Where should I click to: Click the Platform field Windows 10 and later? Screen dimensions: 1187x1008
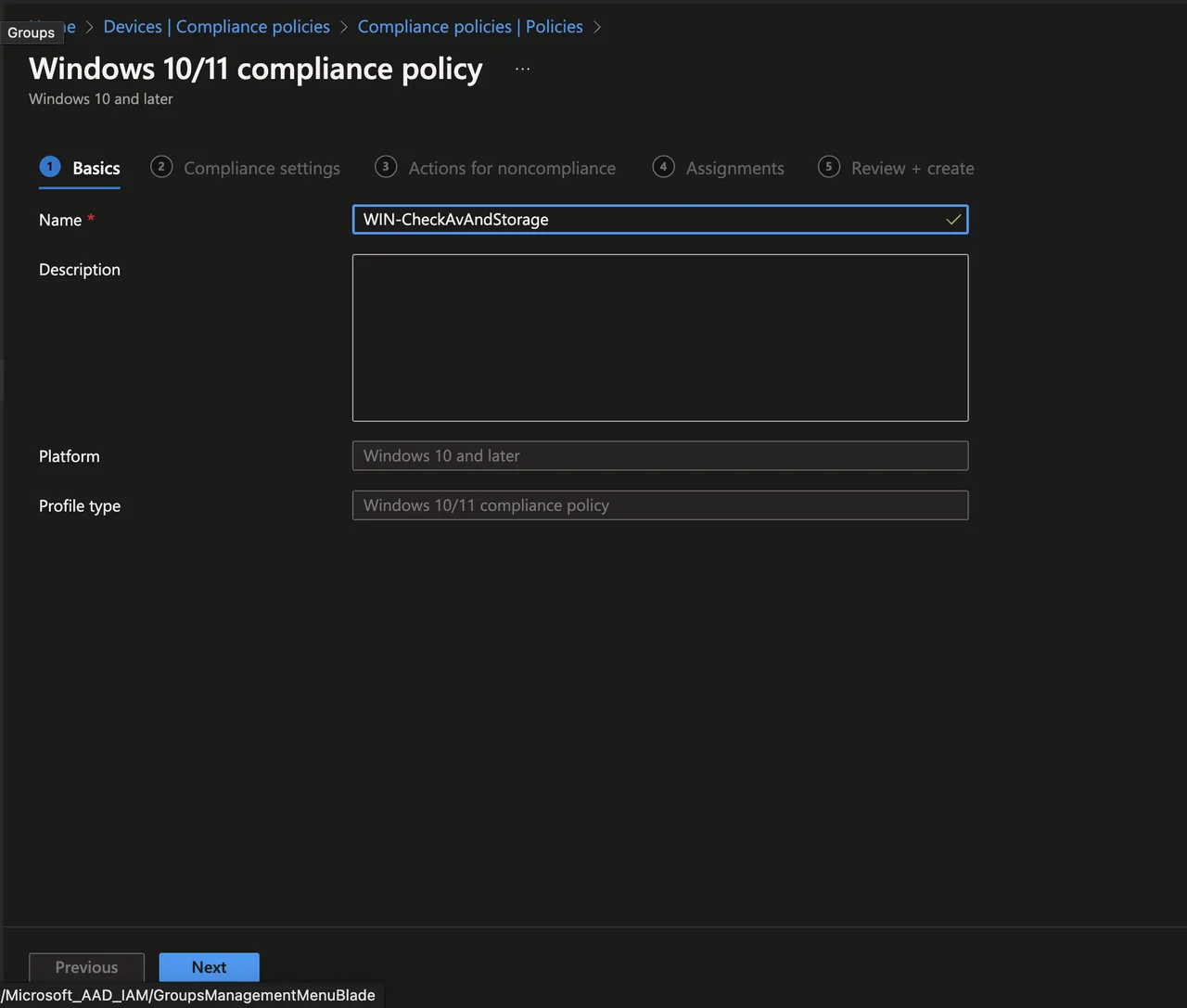(x=660, y=456)
